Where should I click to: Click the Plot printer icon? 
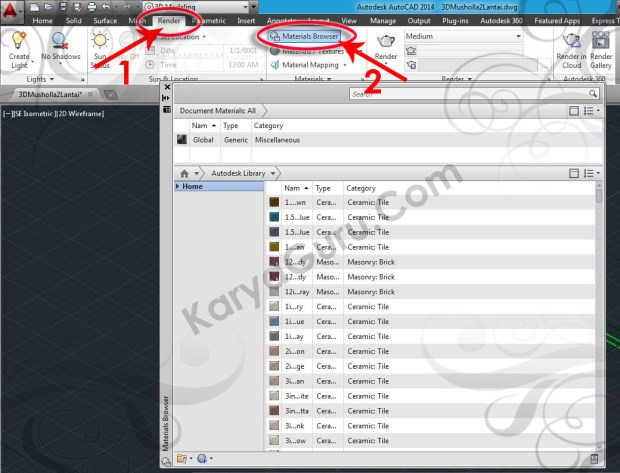91,7
